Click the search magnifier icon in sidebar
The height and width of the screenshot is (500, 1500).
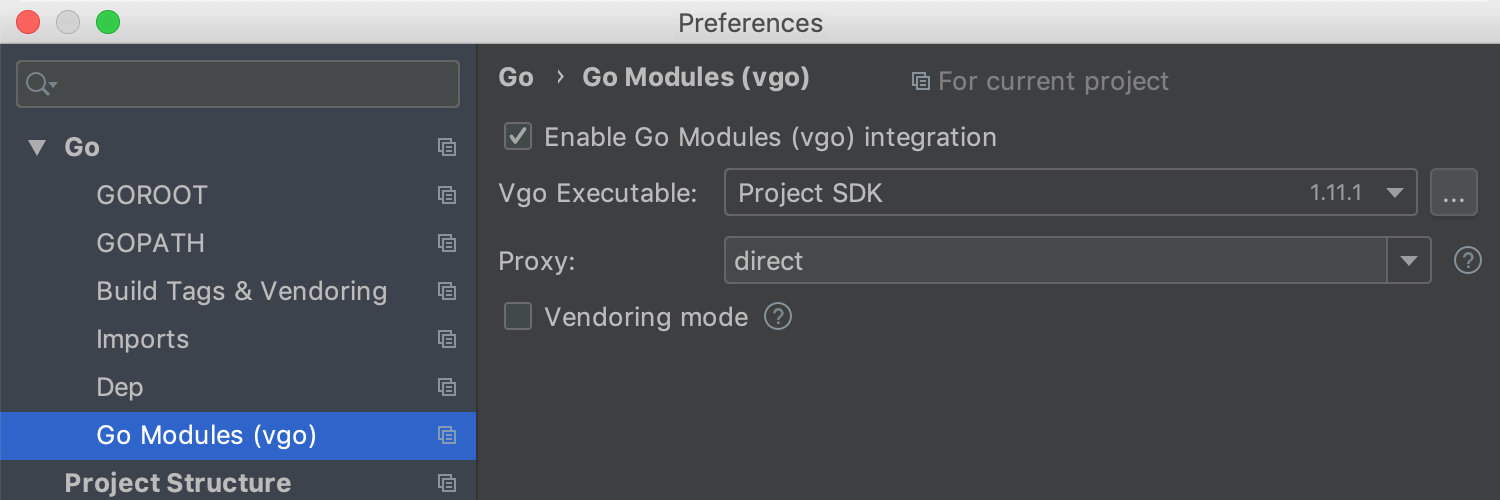[40, 84]
